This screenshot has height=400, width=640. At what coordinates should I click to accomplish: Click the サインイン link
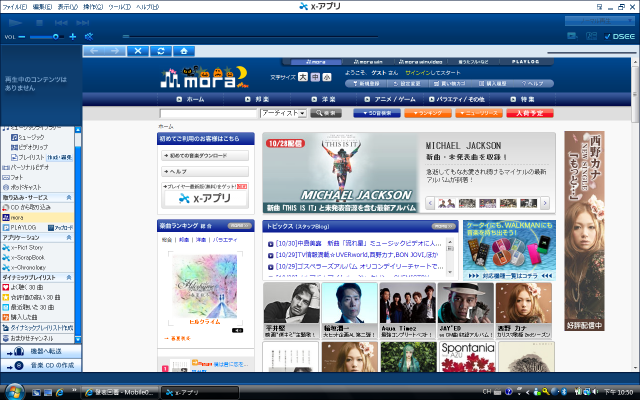[x=418, y=73]
